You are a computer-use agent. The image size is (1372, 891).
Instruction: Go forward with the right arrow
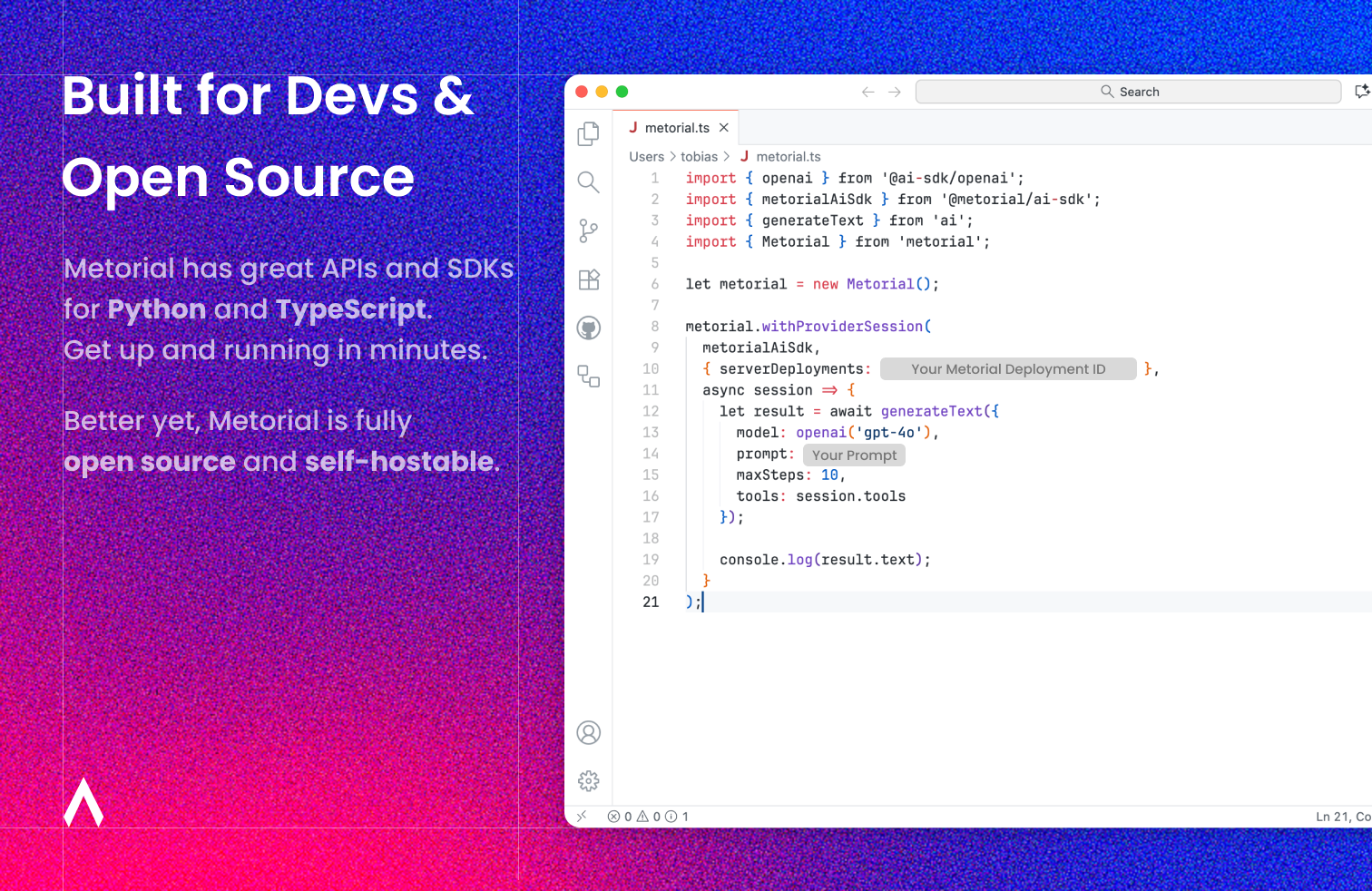[895, 92]
